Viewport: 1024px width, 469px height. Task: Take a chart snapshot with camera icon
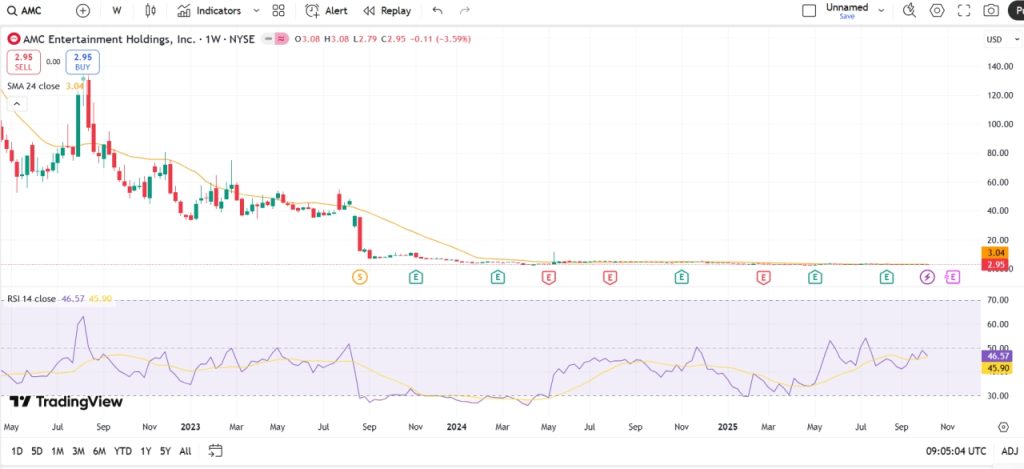pyautogui.click(x=991, y=11)
